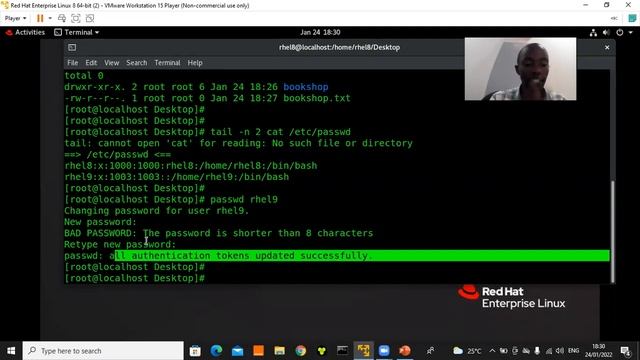Click the BAD PASSWORD warning line
640x360 pixels.
pyautogui.click(x=218, y=233)
